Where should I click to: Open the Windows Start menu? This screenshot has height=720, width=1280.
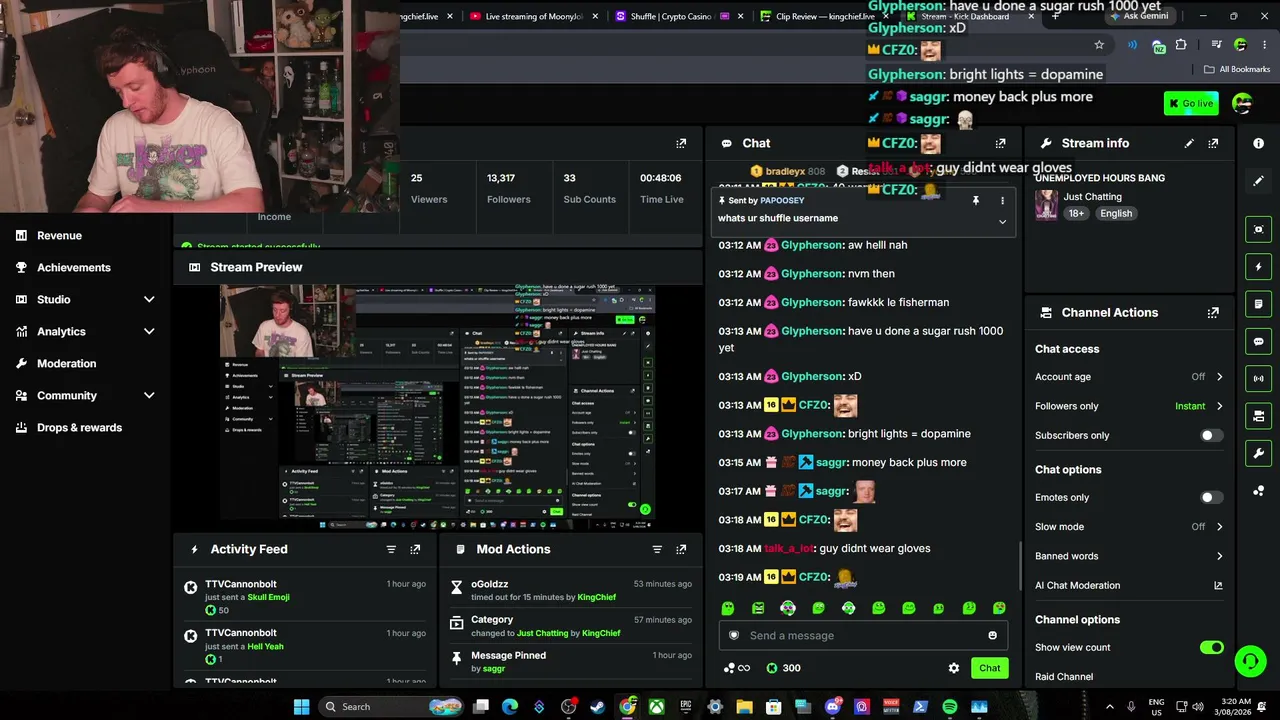pyautogui.click(x=301, y=707)
